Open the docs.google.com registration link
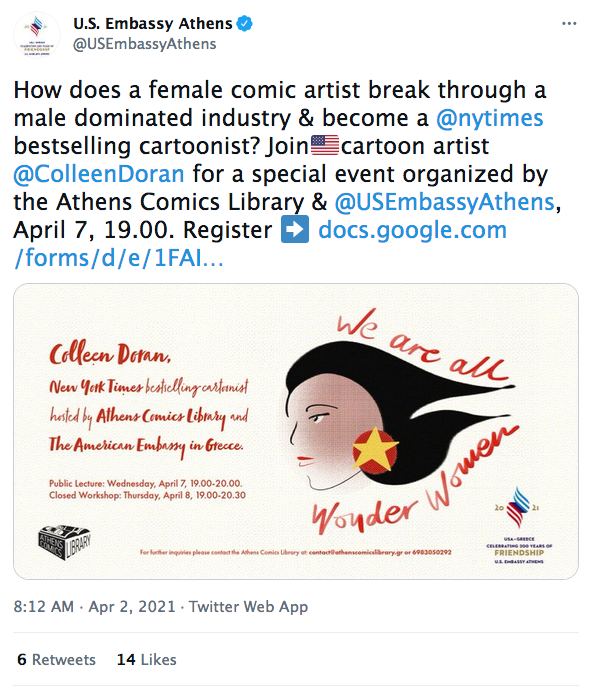Screen dimensions: 595x689 [261, 244]
